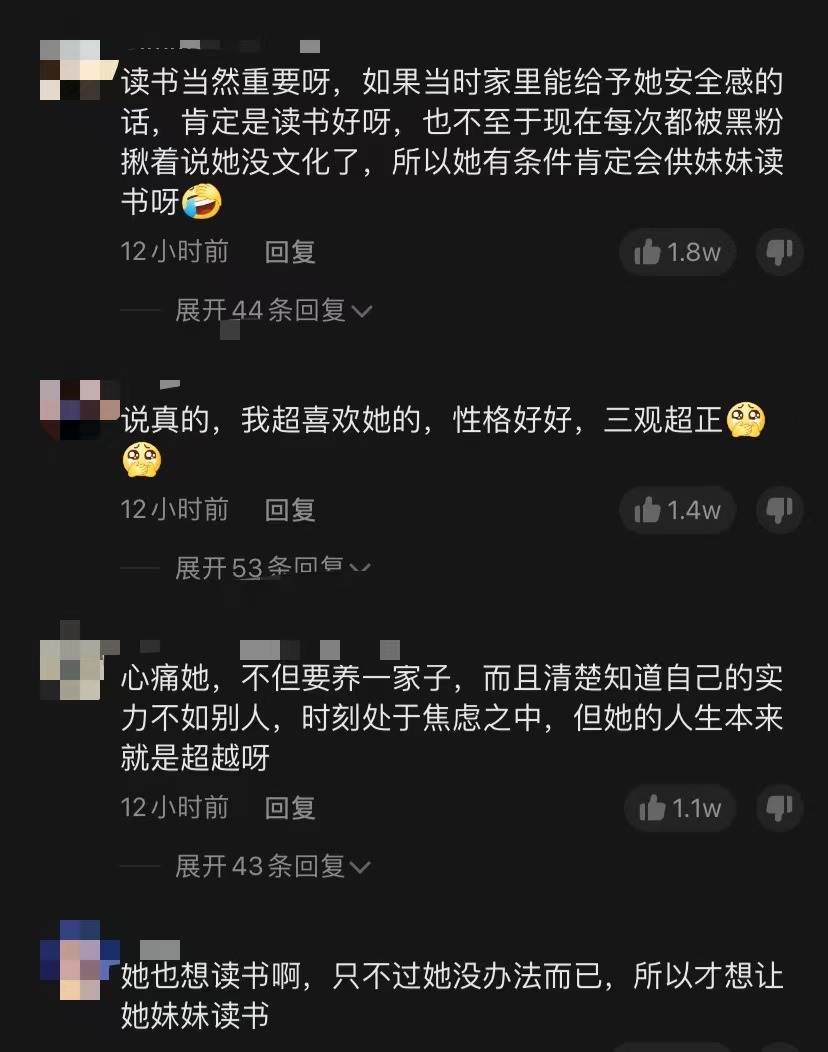Open the first commenter's avatar
This screenshot has width=828, height=1052.
coord(70,70)
